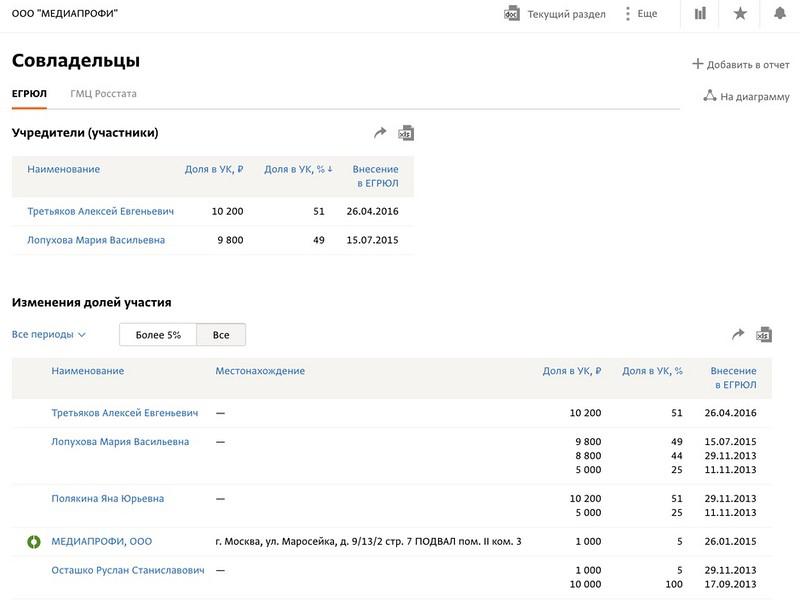Click the notification bell icon
This screenshot has height=607, width=800.
[x=780, y=13]
